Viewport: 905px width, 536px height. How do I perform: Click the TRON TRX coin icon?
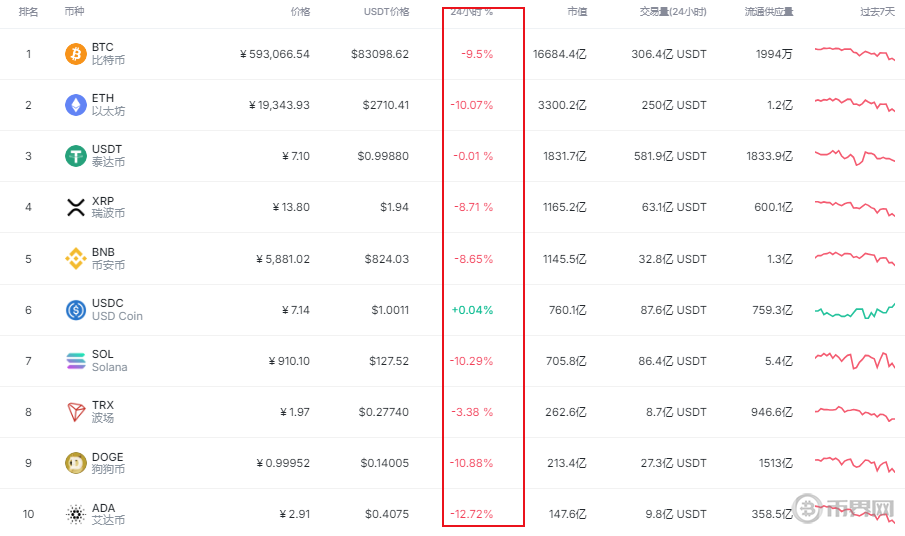(76, 412)
